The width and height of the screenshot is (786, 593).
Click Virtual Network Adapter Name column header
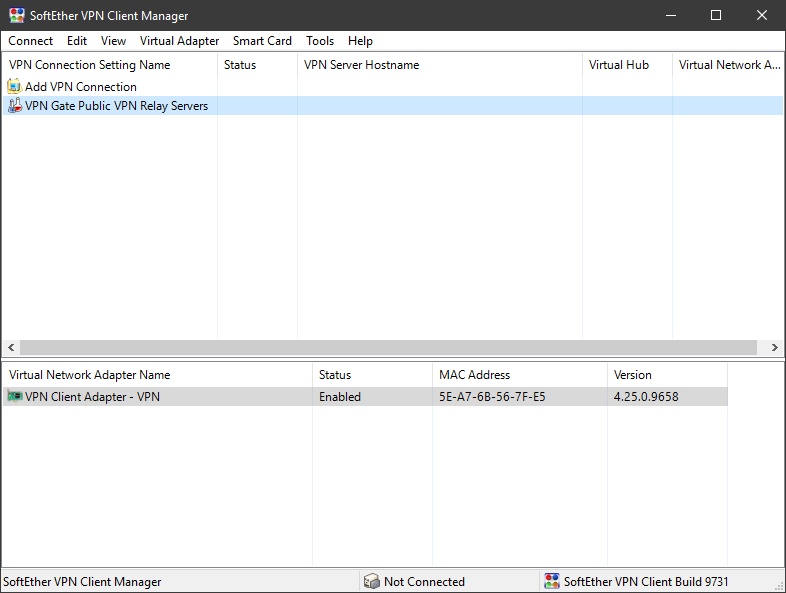(157, 374)
